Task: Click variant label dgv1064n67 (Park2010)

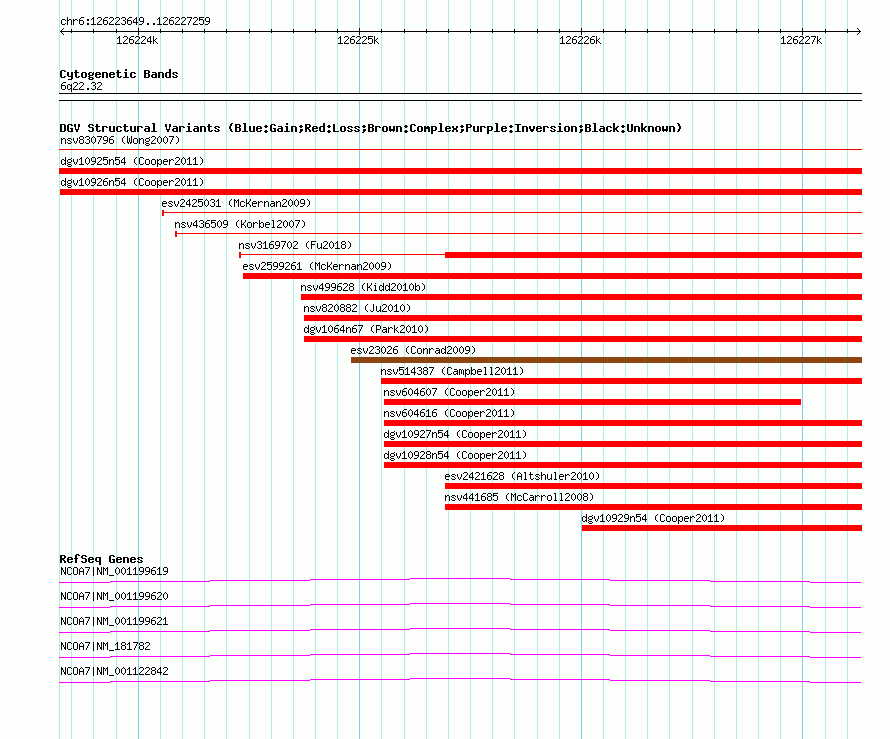Action: [x=366, y=329]
